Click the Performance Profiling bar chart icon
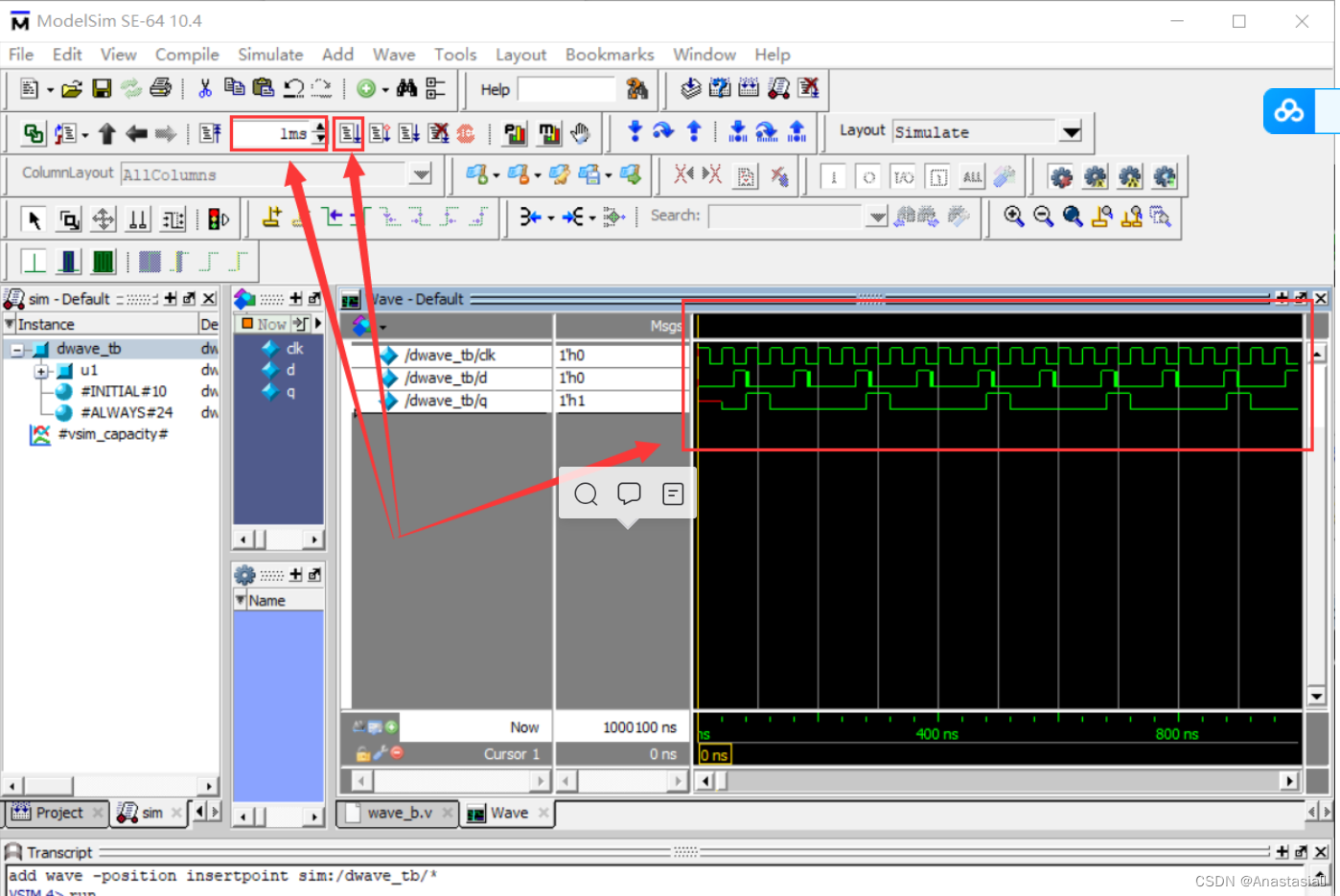This screenshot has width=1340, height=896. pos(515,133)
